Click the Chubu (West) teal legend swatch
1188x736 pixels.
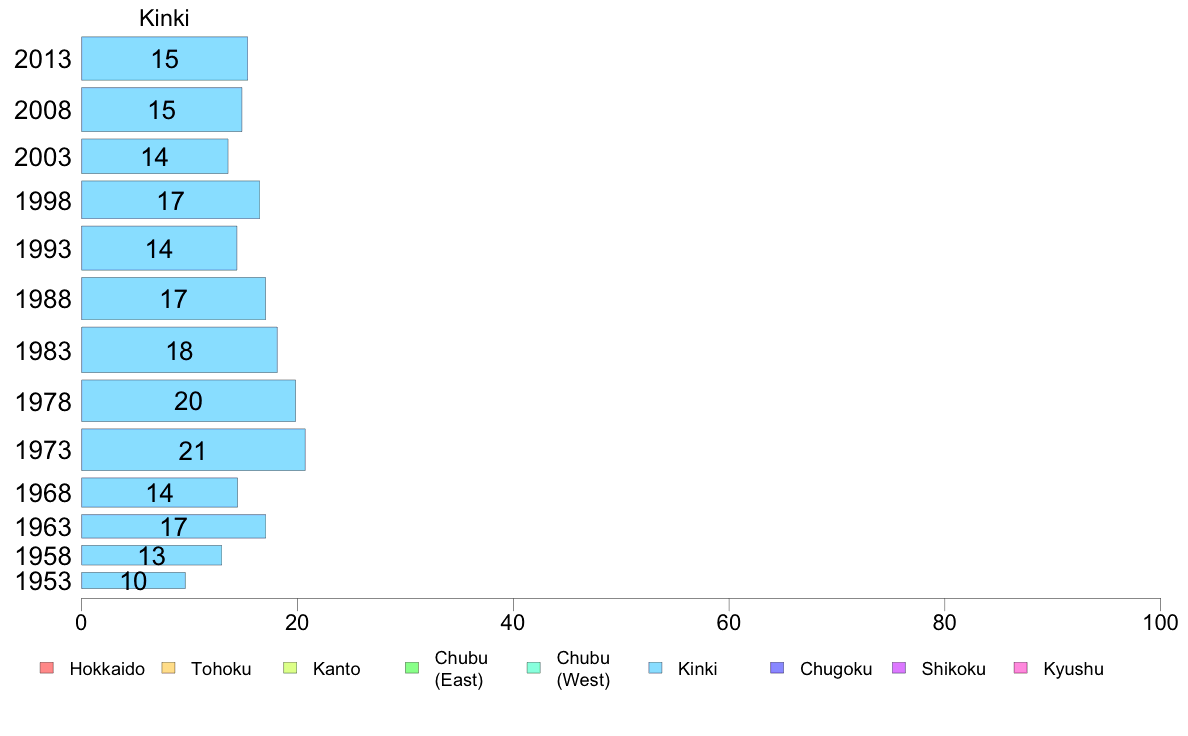click(533, 668)
